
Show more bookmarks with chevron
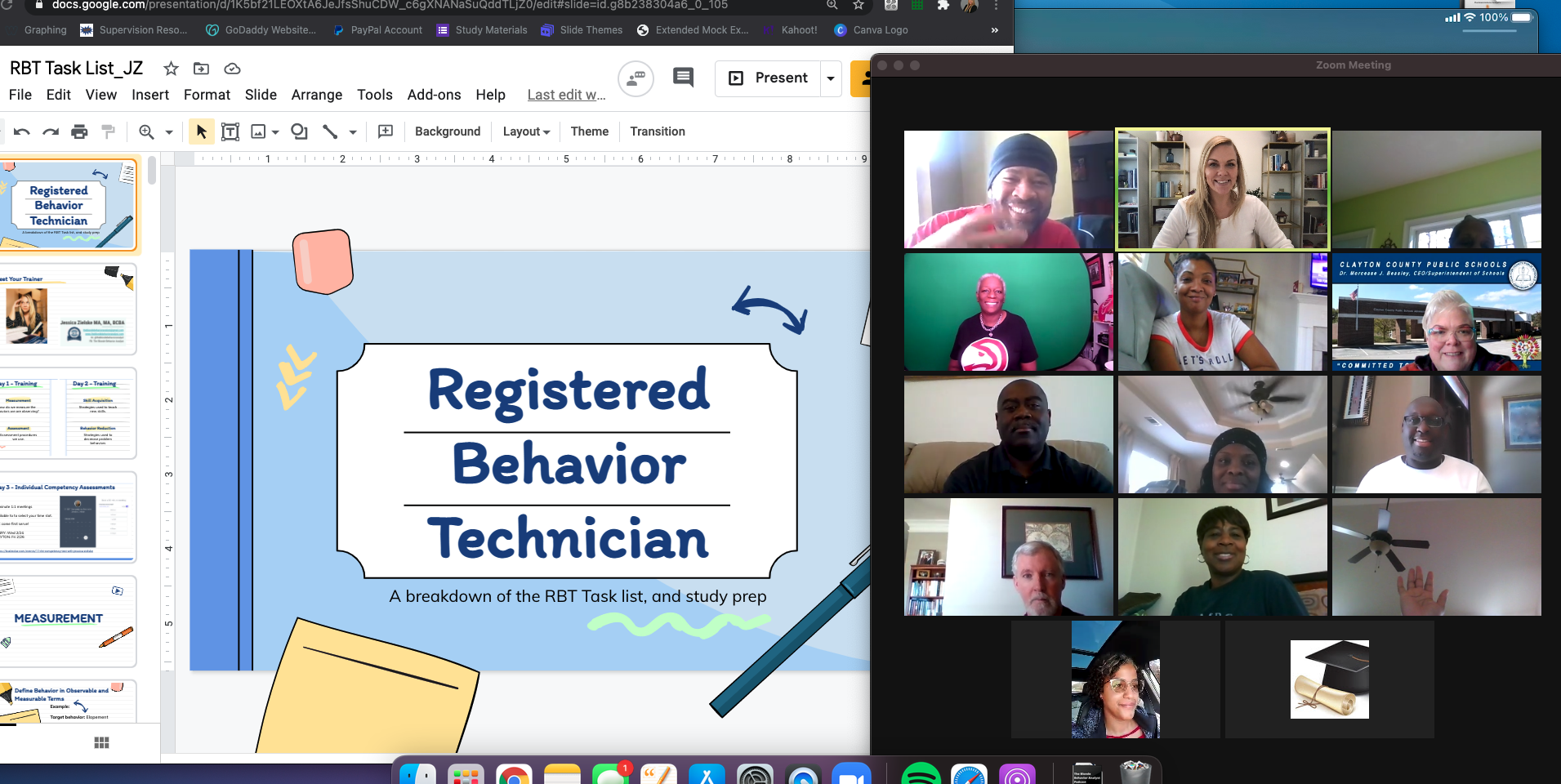coord(994,30)
